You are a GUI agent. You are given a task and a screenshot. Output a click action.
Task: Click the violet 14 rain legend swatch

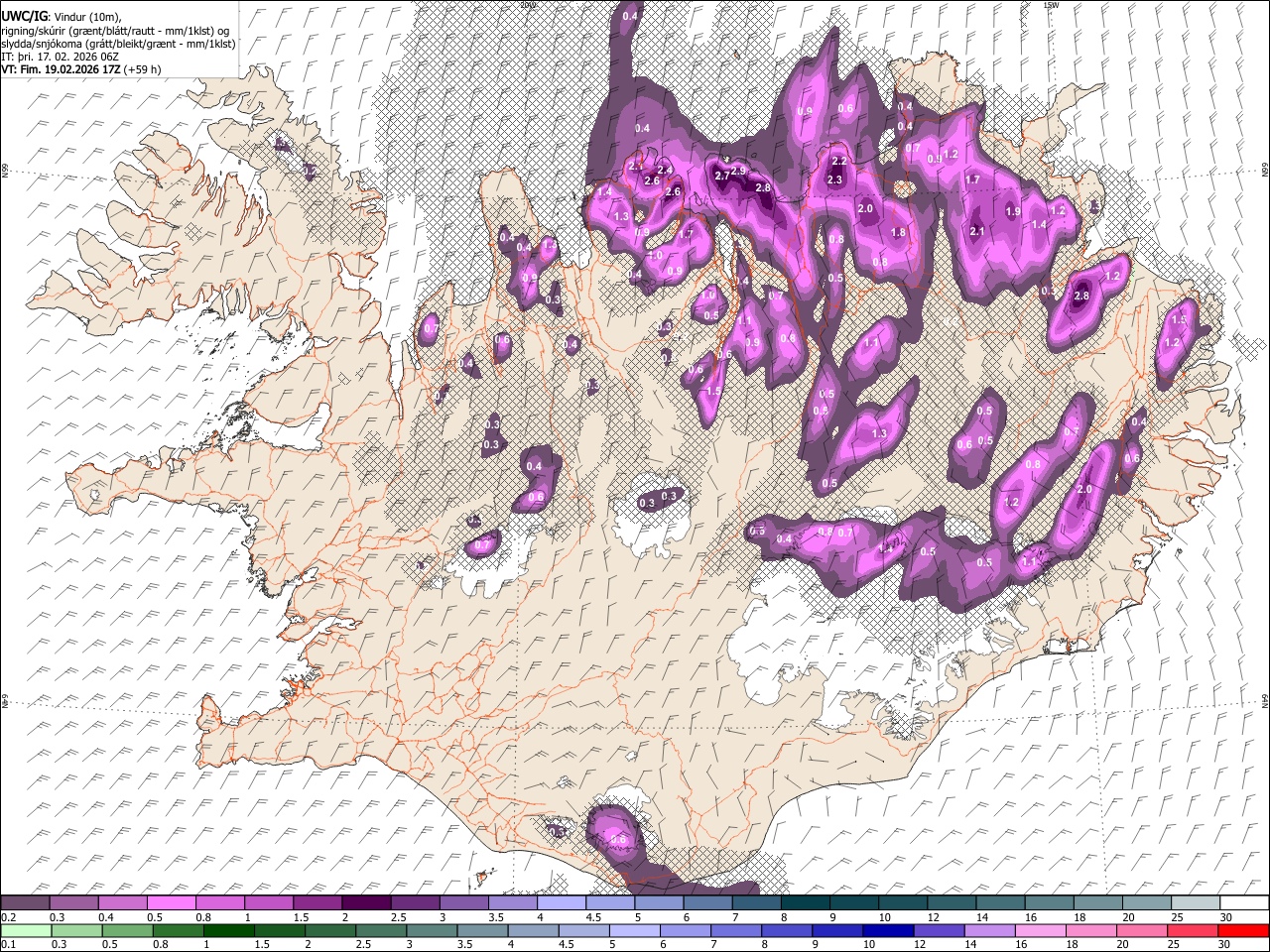pos(990,932)
